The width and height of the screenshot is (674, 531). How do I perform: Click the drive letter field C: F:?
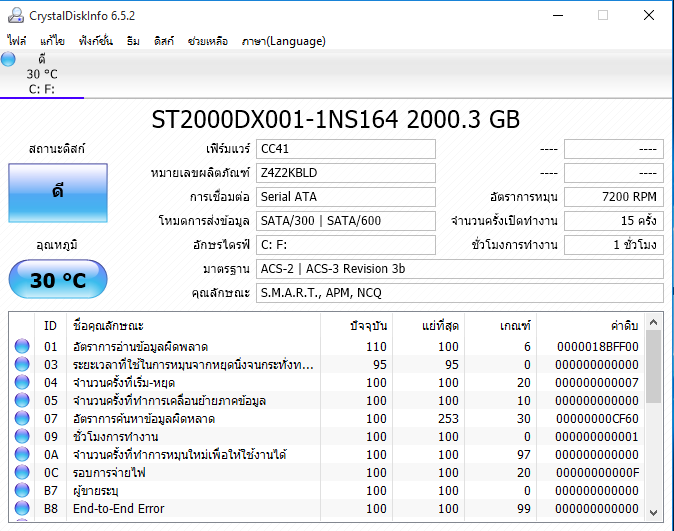346,245
